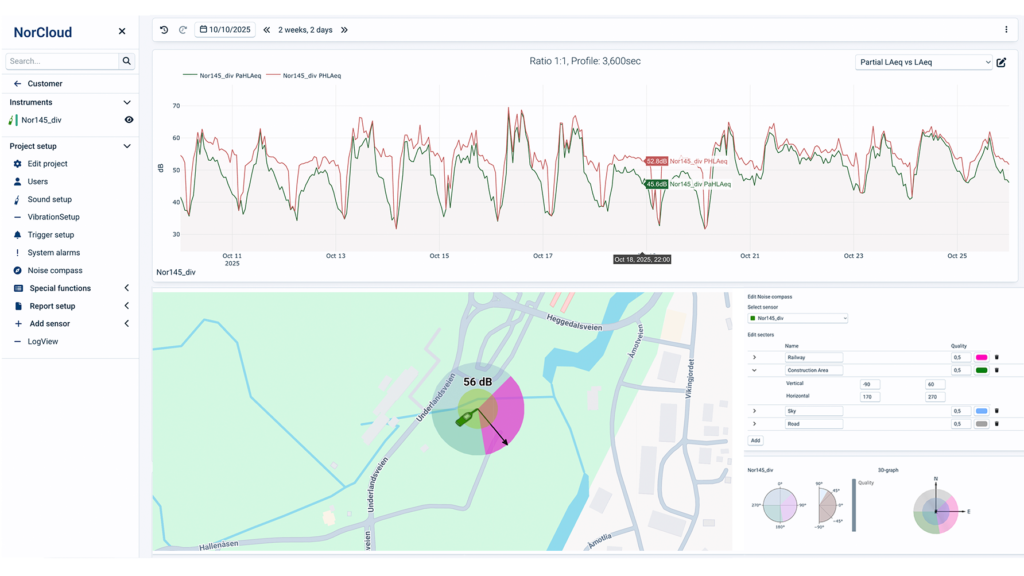Click the pink Railway color swatch
The image size is (1024, 576).
982,357
